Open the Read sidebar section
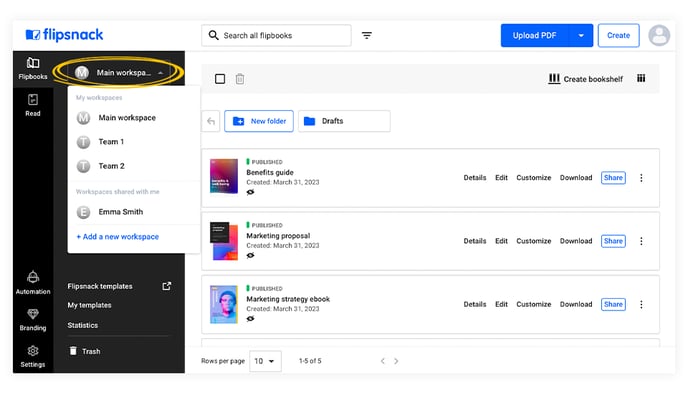This screenshot has width=688, height=394. pyautogui.click(x=33, y=105)
